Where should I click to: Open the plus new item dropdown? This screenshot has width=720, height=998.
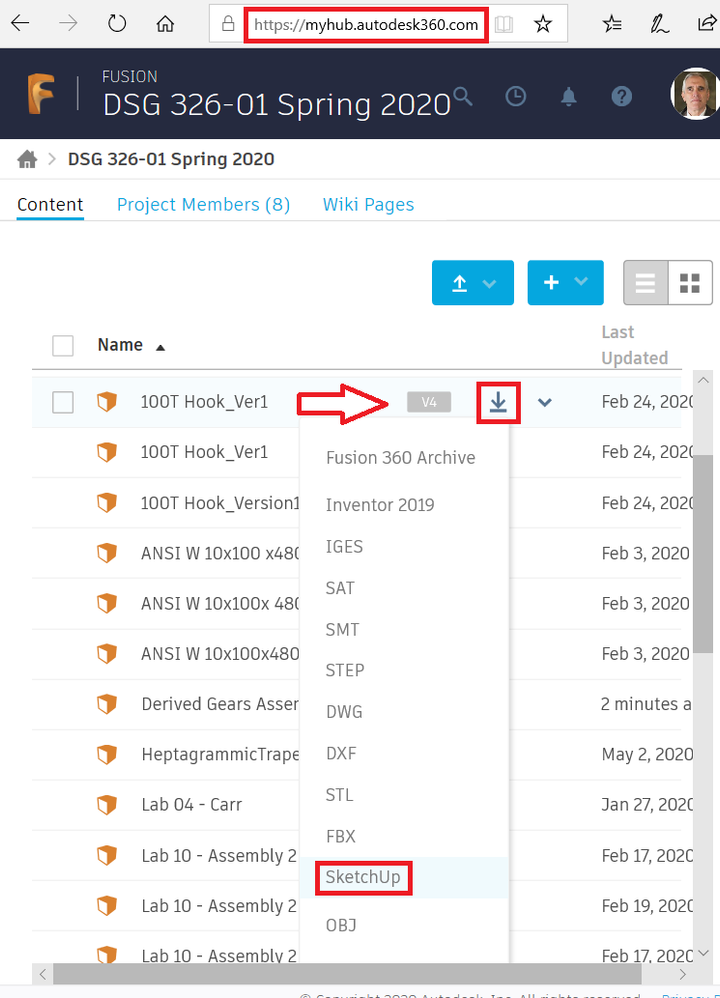click(x=565, y=283)
